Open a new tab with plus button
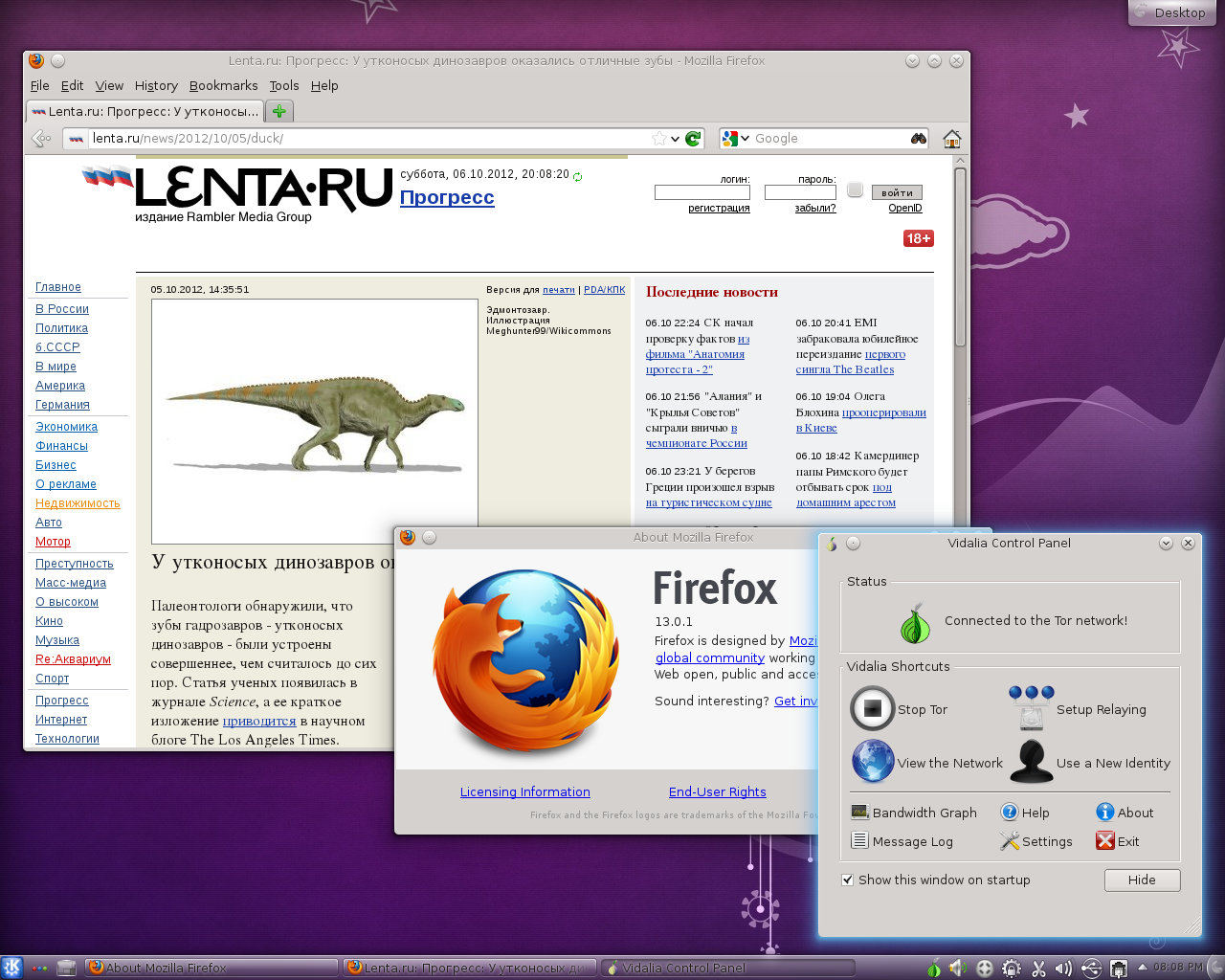The width and height of the screenshot is (1225, 980). coord(279,111)
